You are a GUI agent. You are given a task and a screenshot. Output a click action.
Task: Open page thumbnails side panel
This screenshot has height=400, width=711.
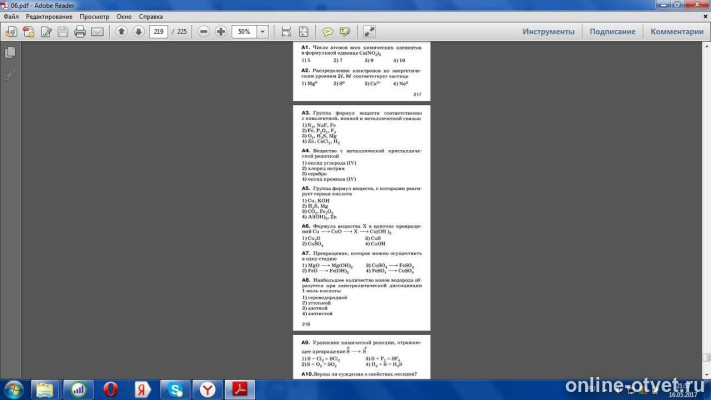tap(10, 52)
